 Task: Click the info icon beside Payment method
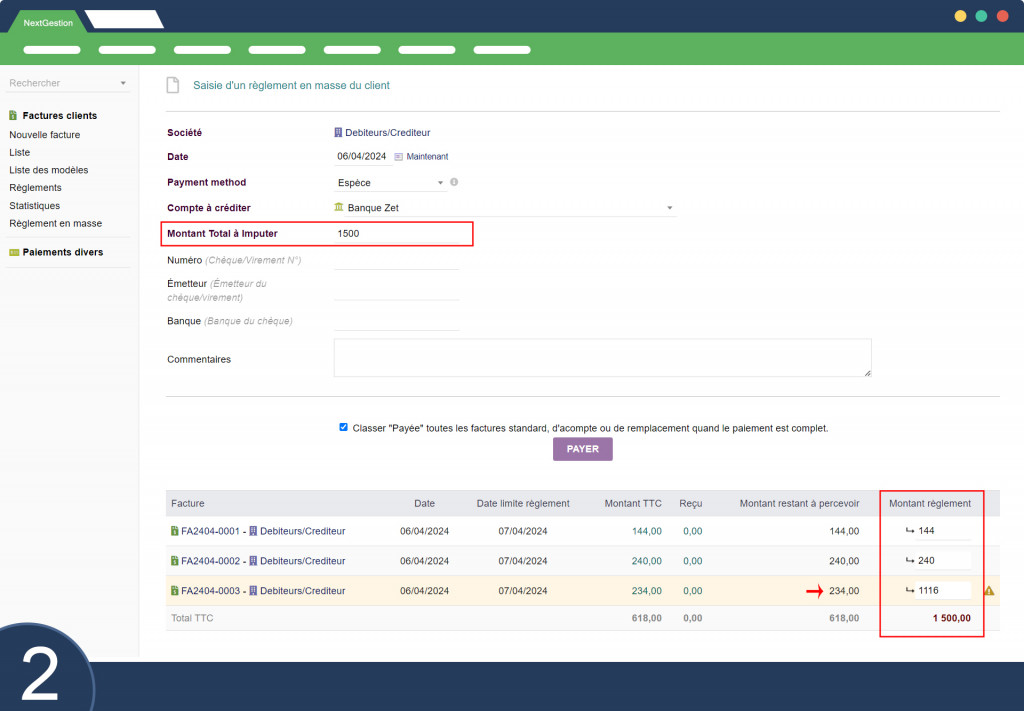click(x=454, y=182)
